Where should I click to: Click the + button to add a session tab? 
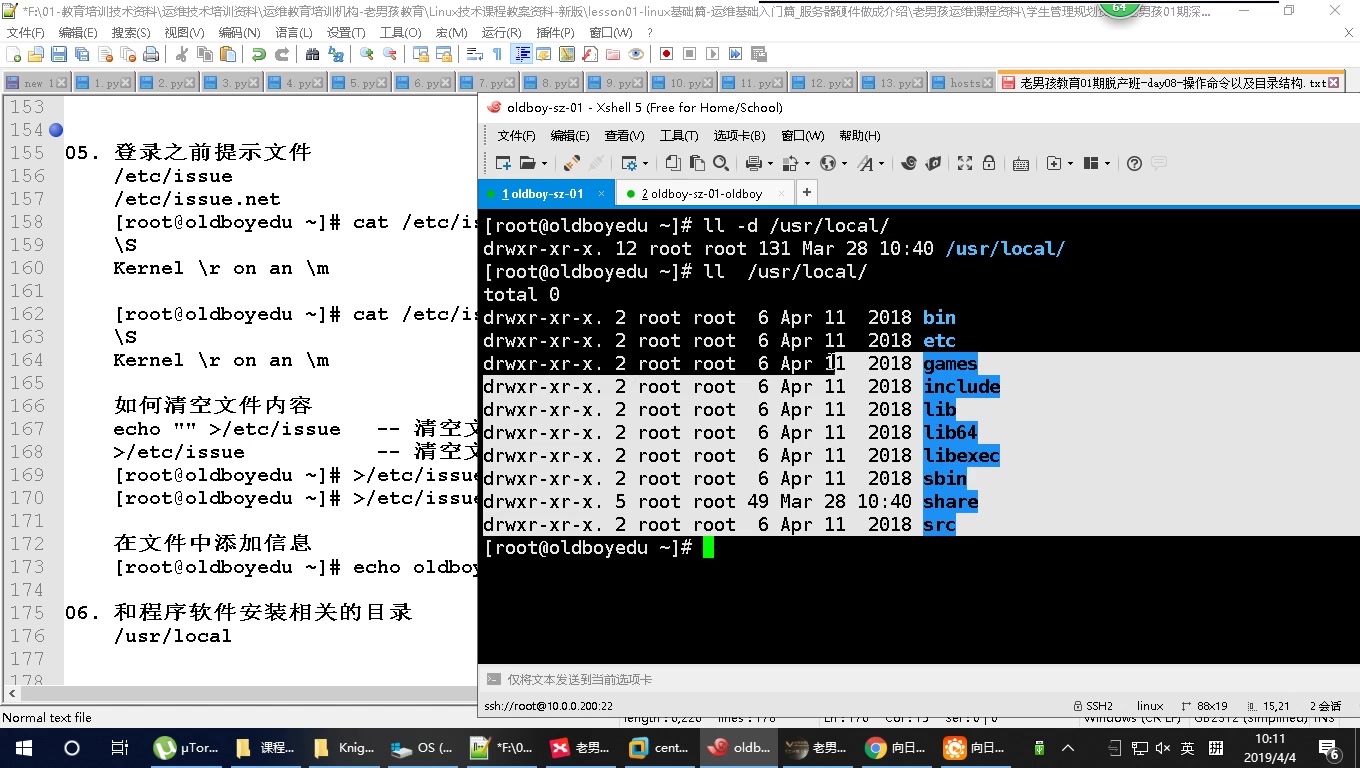(x=807, y=192)
